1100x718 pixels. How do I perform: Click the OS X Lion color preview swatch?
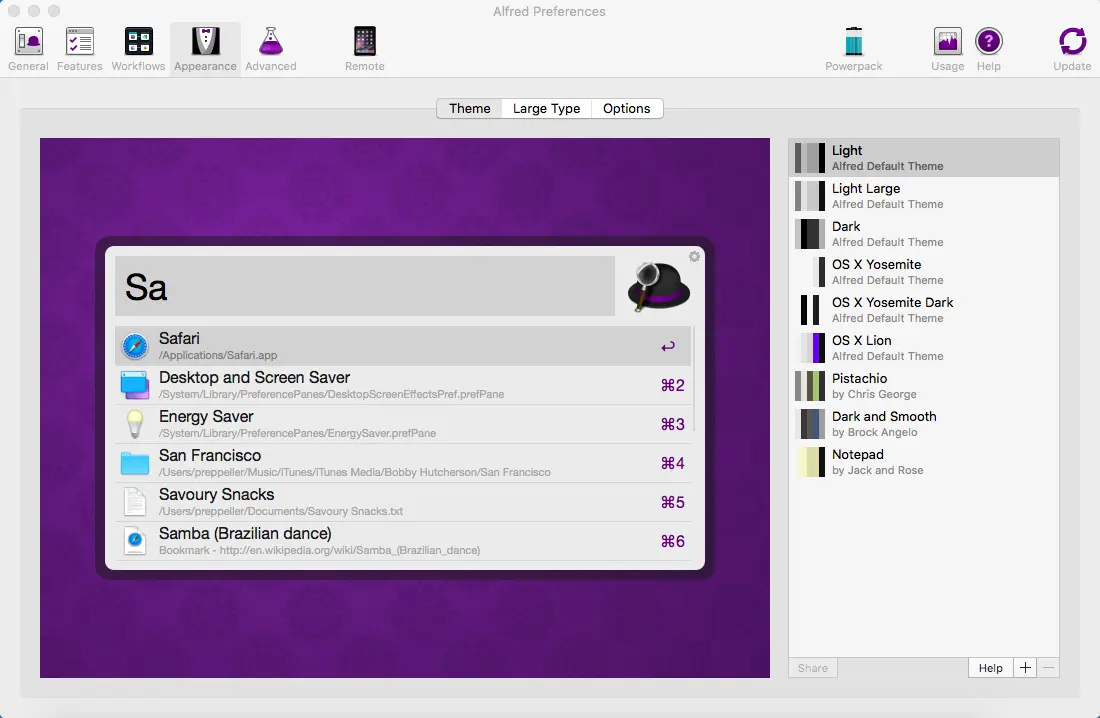coord(810,347)
